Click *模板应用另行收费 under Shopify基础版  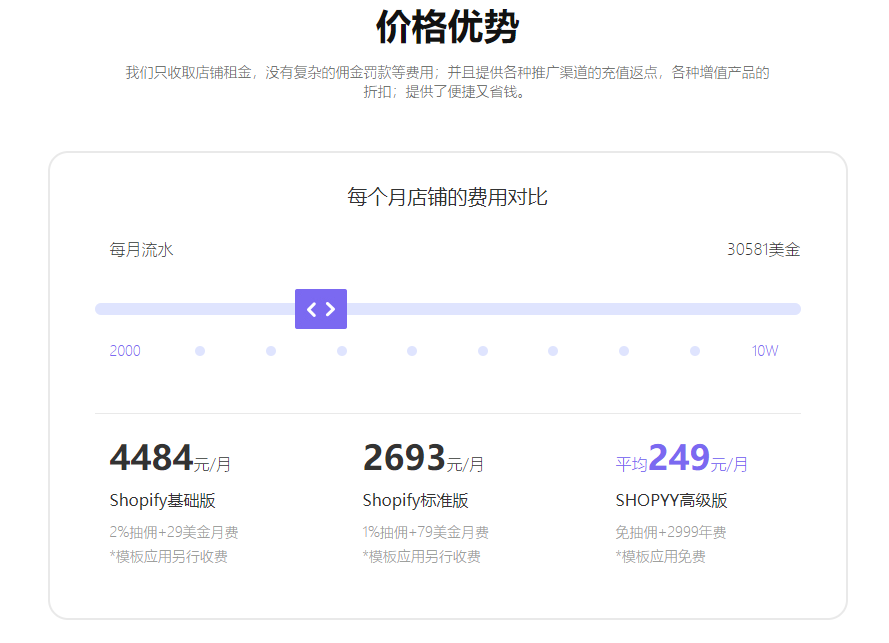(168, 557)
